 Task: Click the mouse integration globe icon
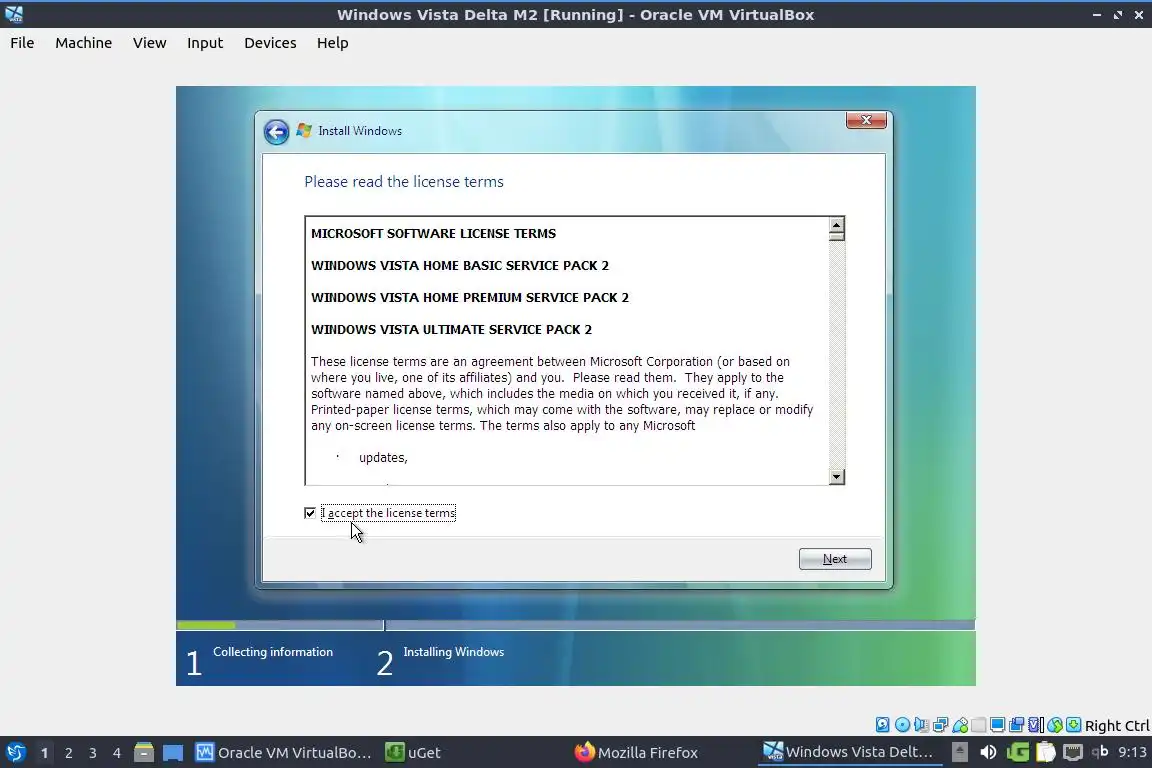coord(1055,725)
